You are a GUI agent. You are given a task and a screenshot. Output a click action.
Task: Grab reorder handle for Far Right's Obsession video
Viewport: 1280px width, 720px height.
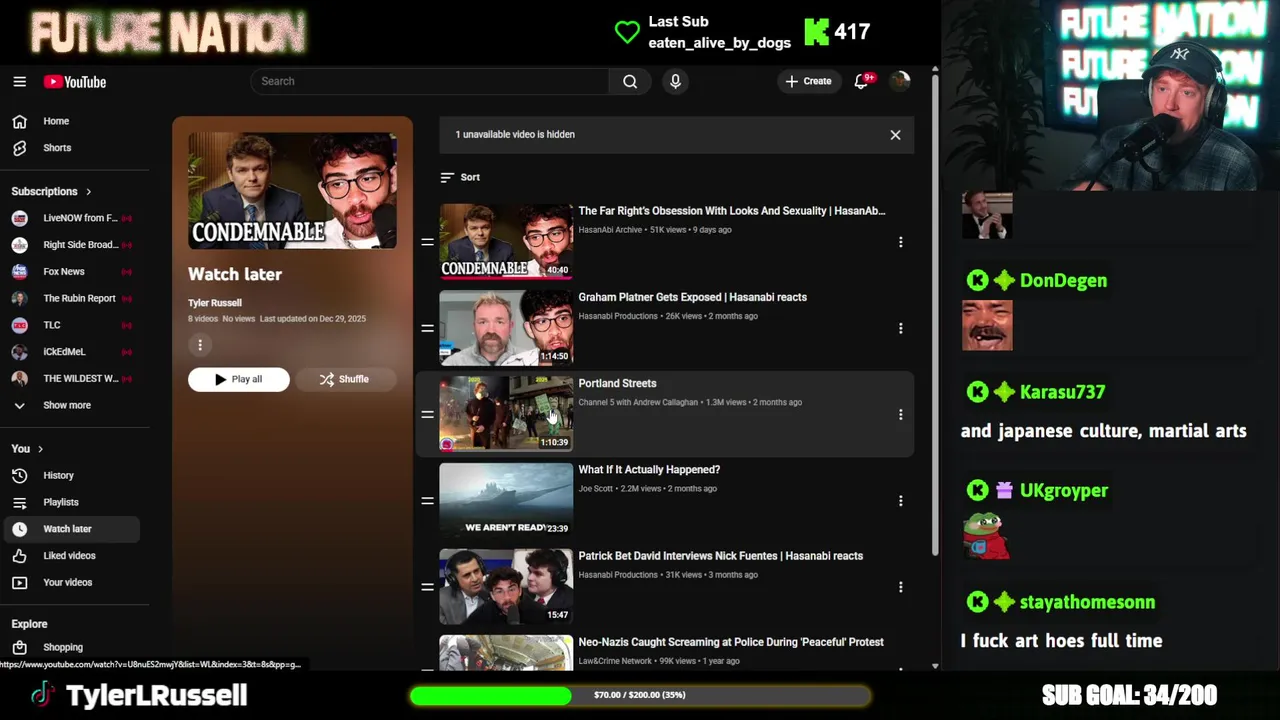(x=427, y=242)
